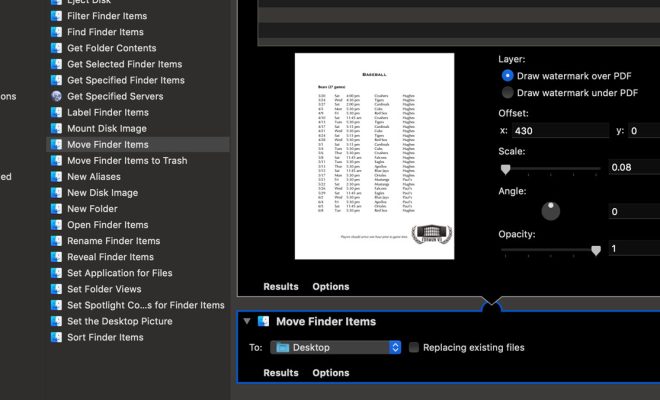Select Set the Desktop Picture text
The image size is (660, 400).
[x=120, y=321]
